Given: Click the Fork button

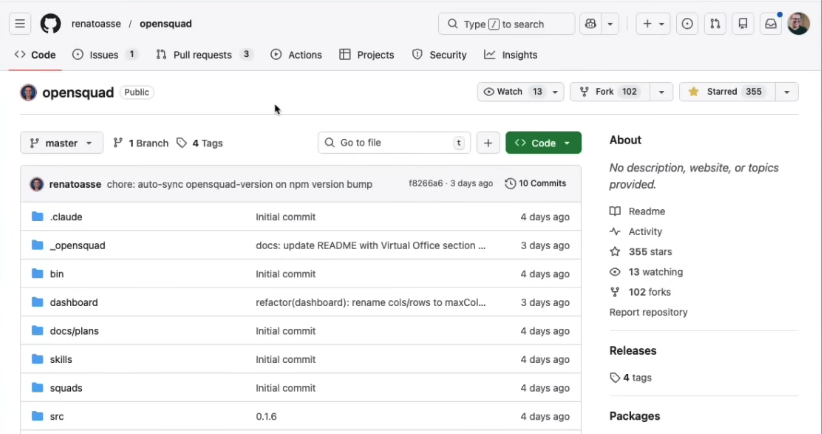Looking at the screenshot, I should point(610,92).
